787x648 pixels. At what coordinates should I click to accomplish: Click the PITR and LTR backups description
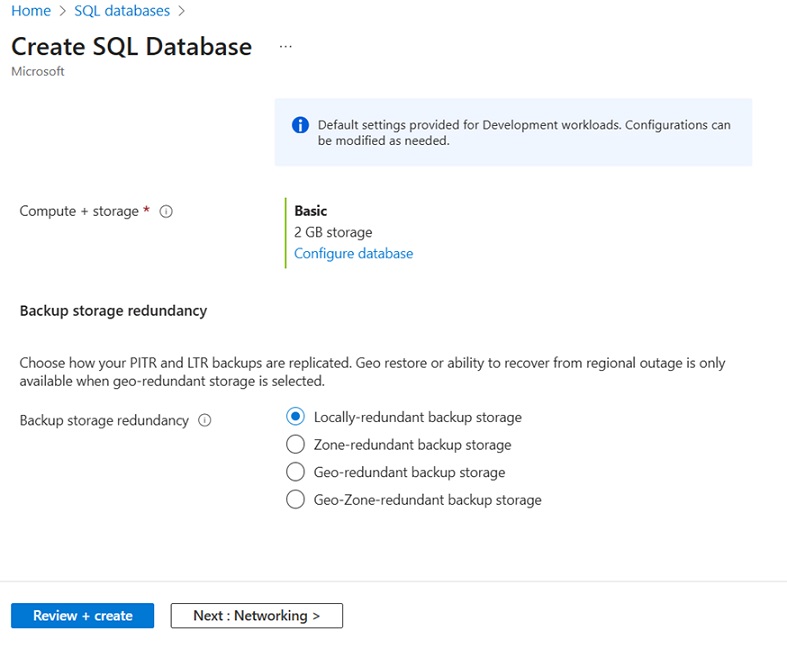[x=372, y=372]
